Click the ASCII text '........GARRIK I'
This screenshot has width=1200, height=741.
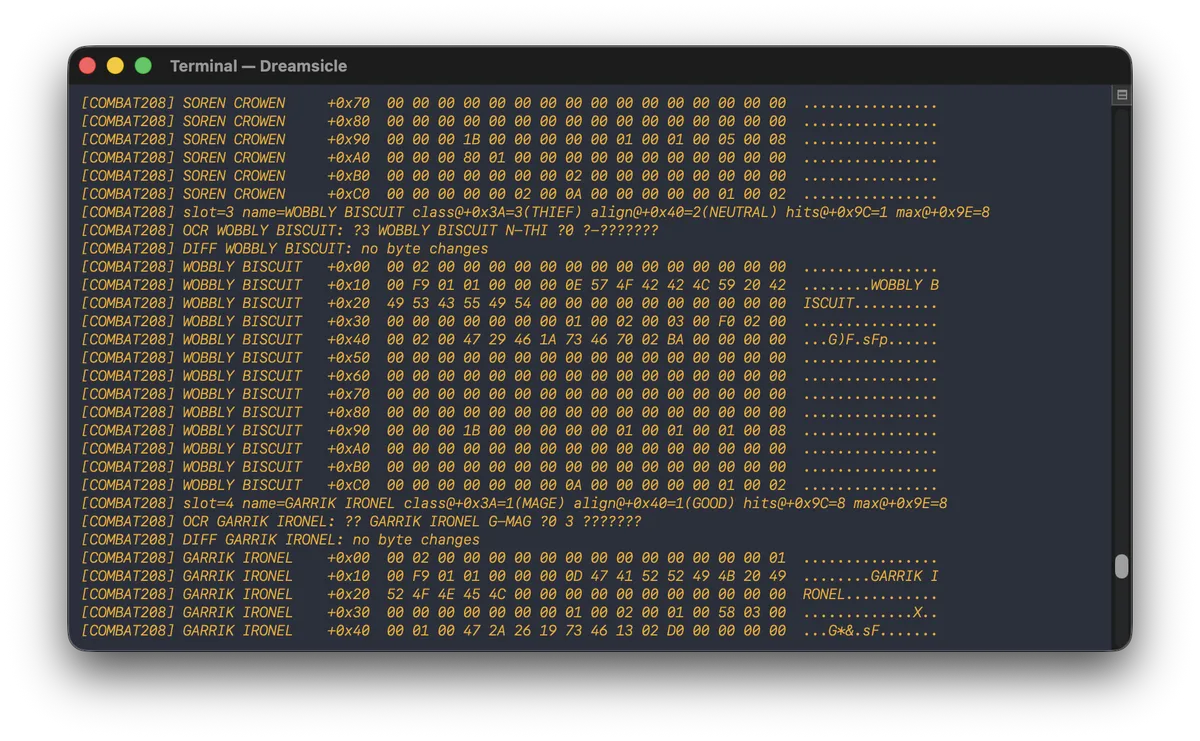tap(870, 576)
